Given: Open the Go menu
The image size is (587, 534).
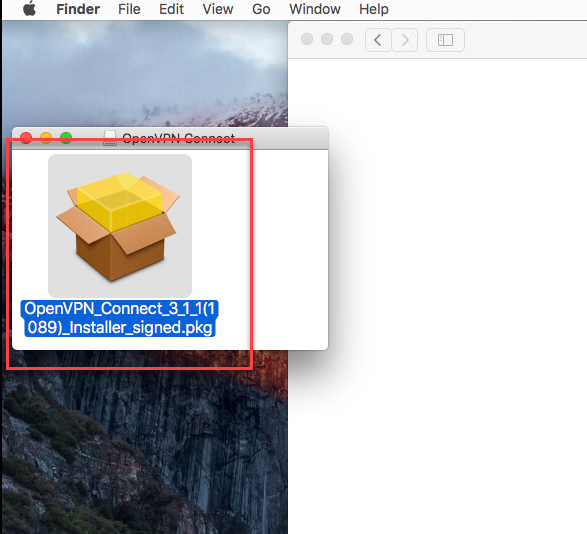Looking at the screenshot, I should coord(261,9).
